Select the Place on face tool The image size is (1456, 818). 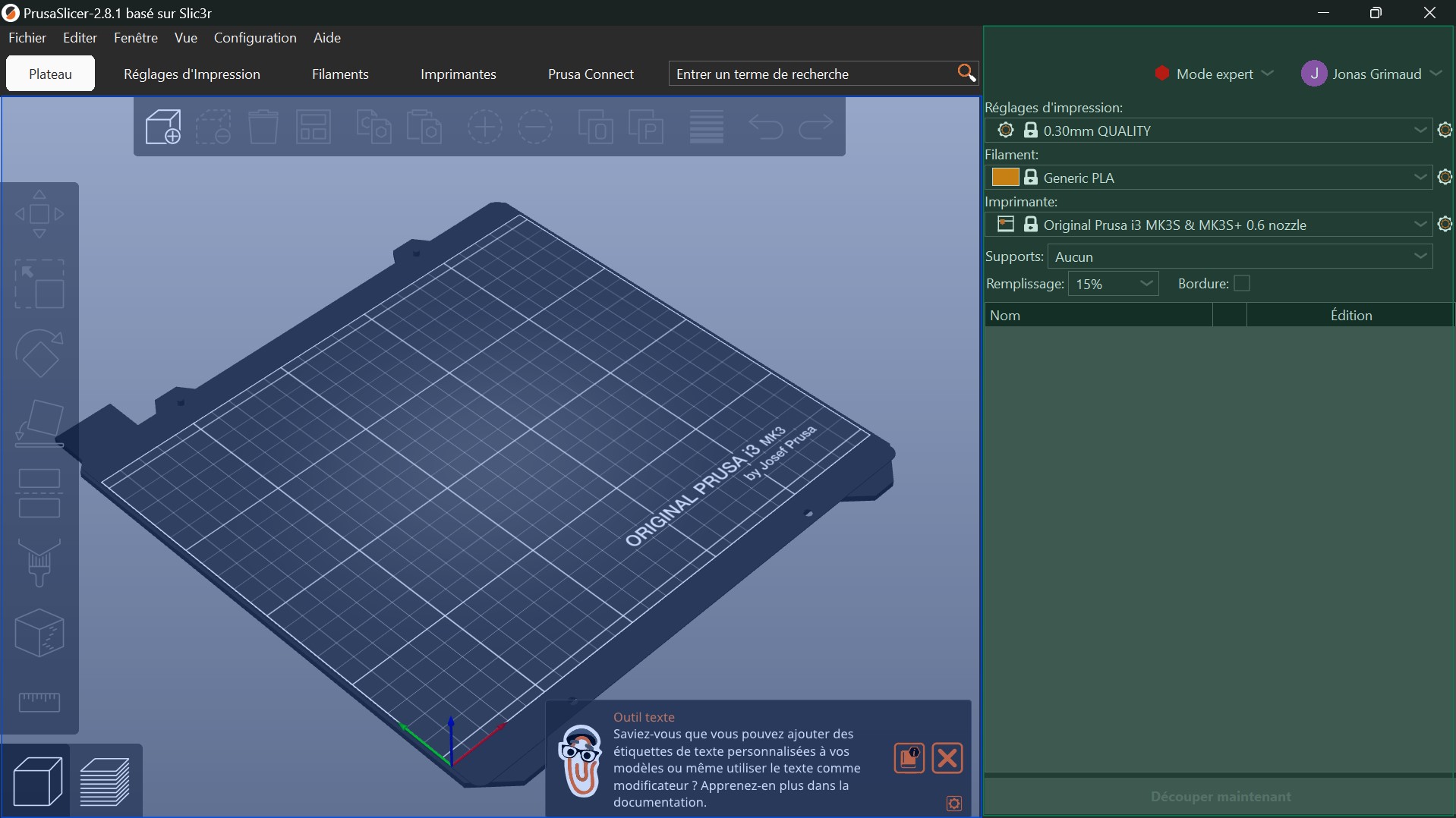39,423
